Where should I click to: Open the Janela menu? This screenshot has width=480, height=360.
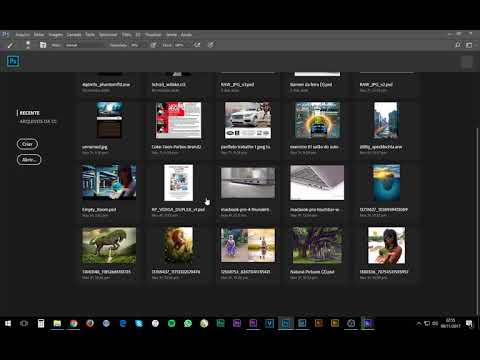coord(171,35)
